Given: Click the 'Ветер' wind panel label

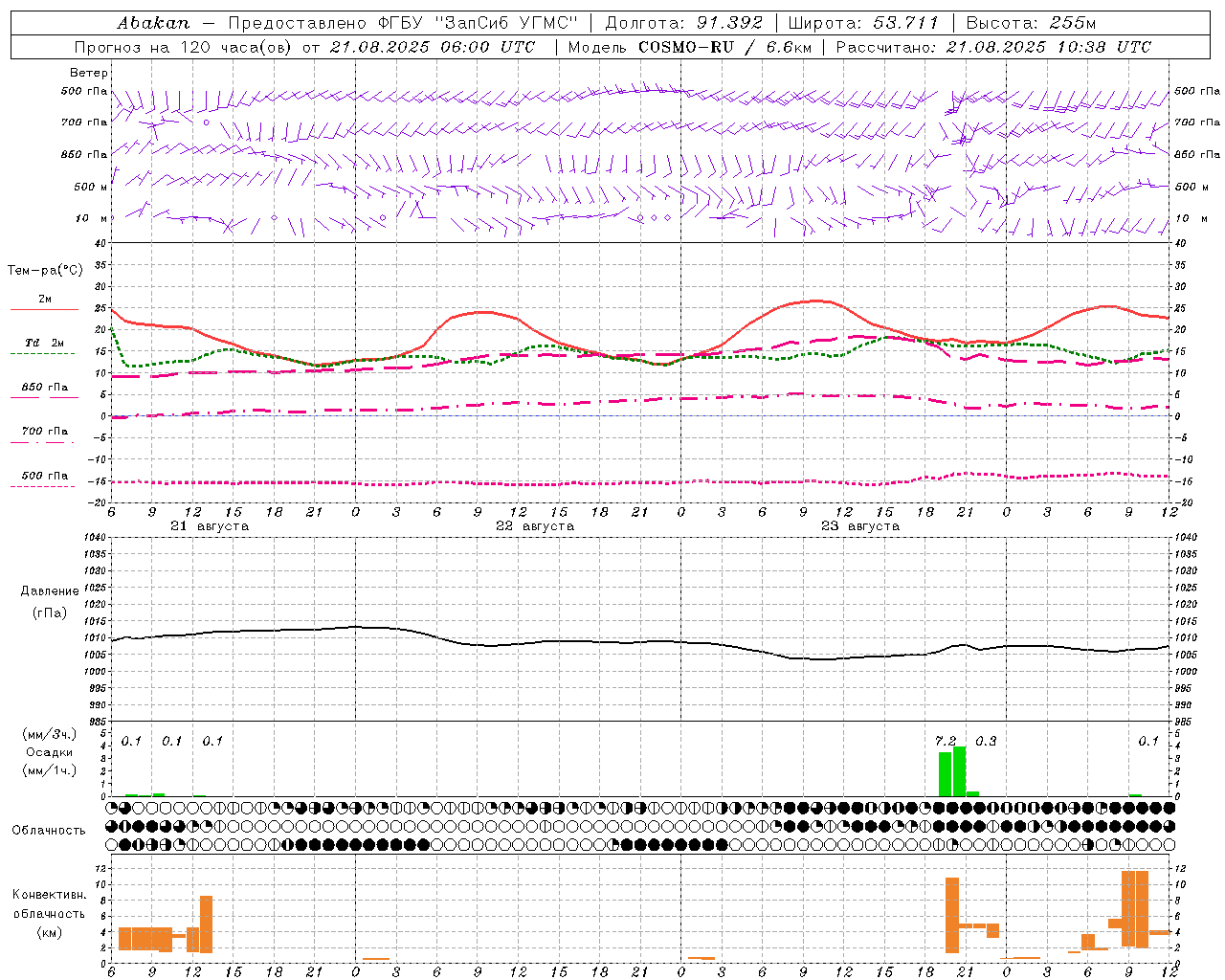Looking at the screenshot, I should click(x=89, y=73).
